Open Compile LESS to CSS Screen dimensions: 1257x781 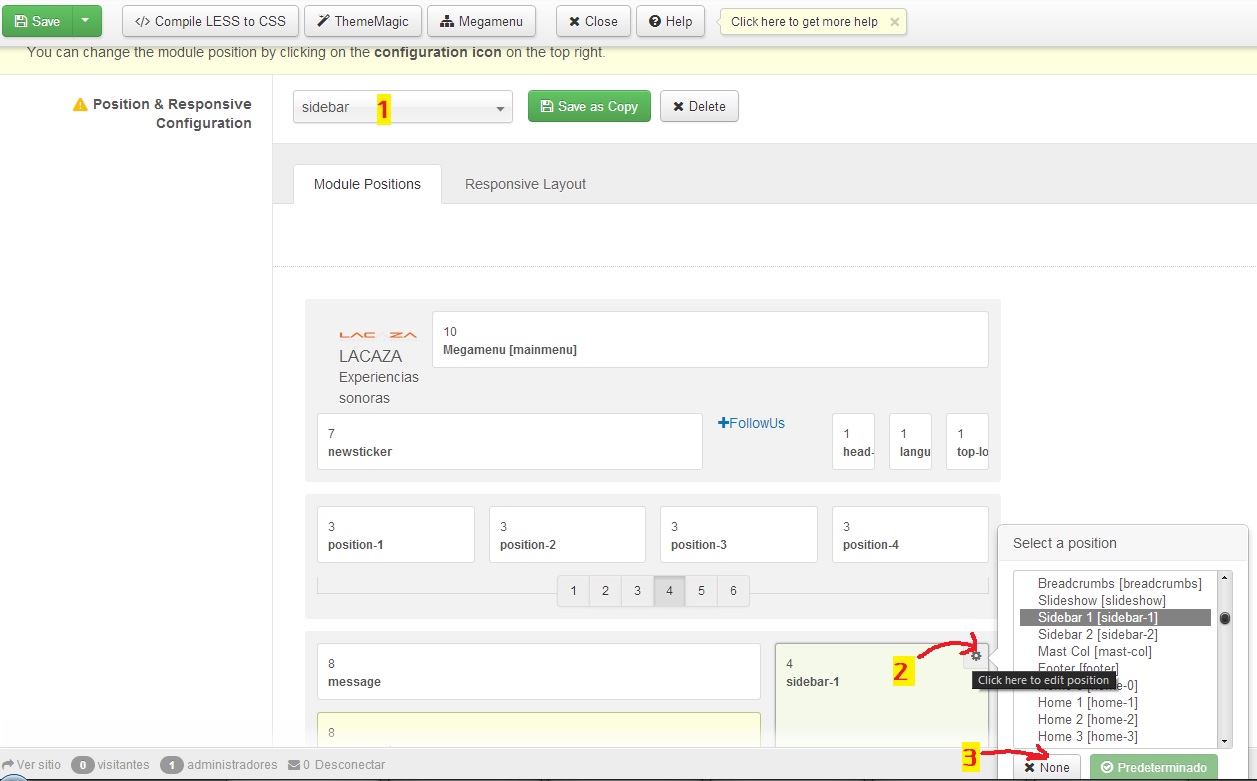[210, 21]
